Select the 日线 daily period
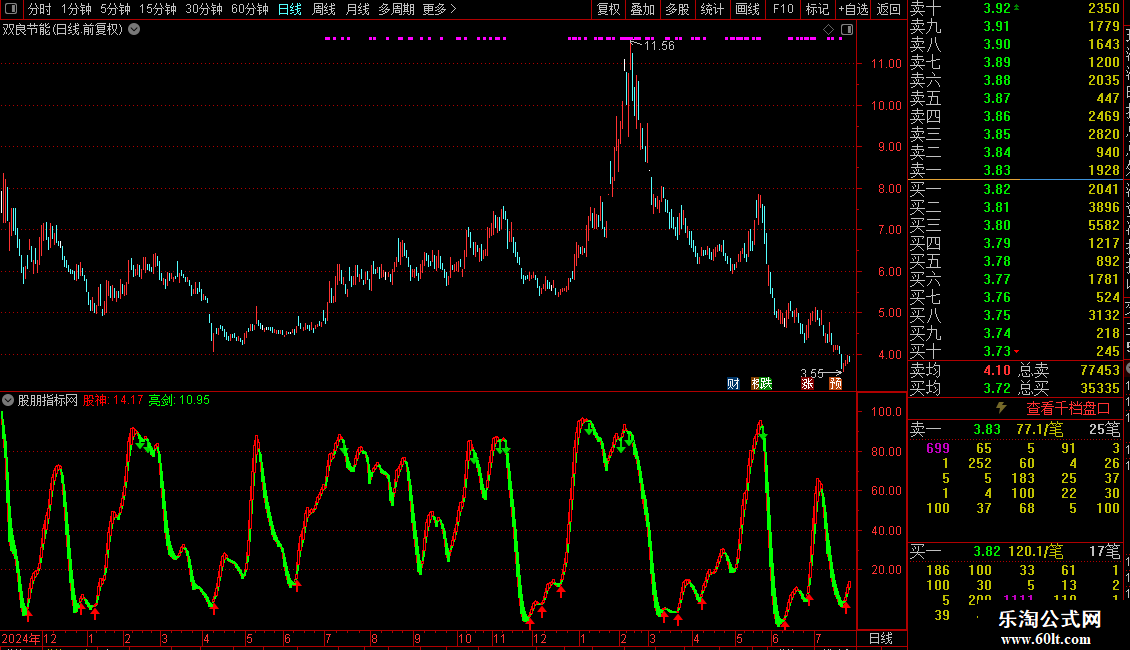This screenshot has width=1130, height=650. pos(290,9)
